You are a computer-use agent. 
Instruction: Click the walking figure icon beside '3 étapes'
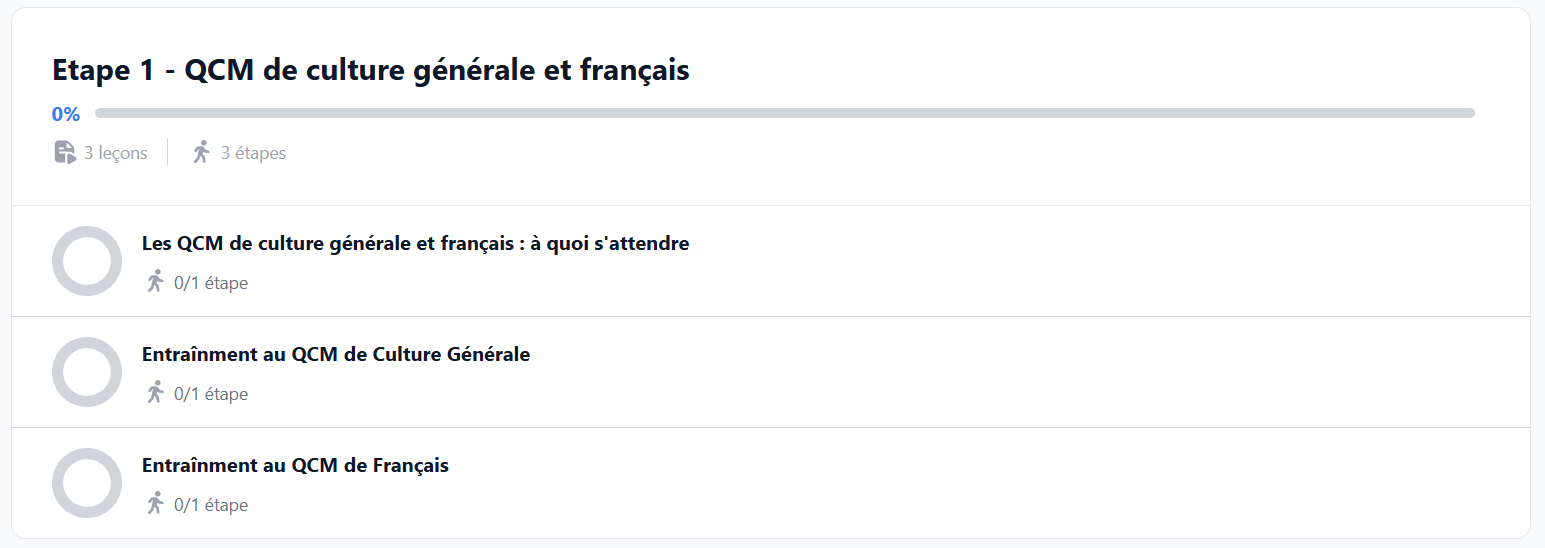pyautogui.click(x=201, y=152)
